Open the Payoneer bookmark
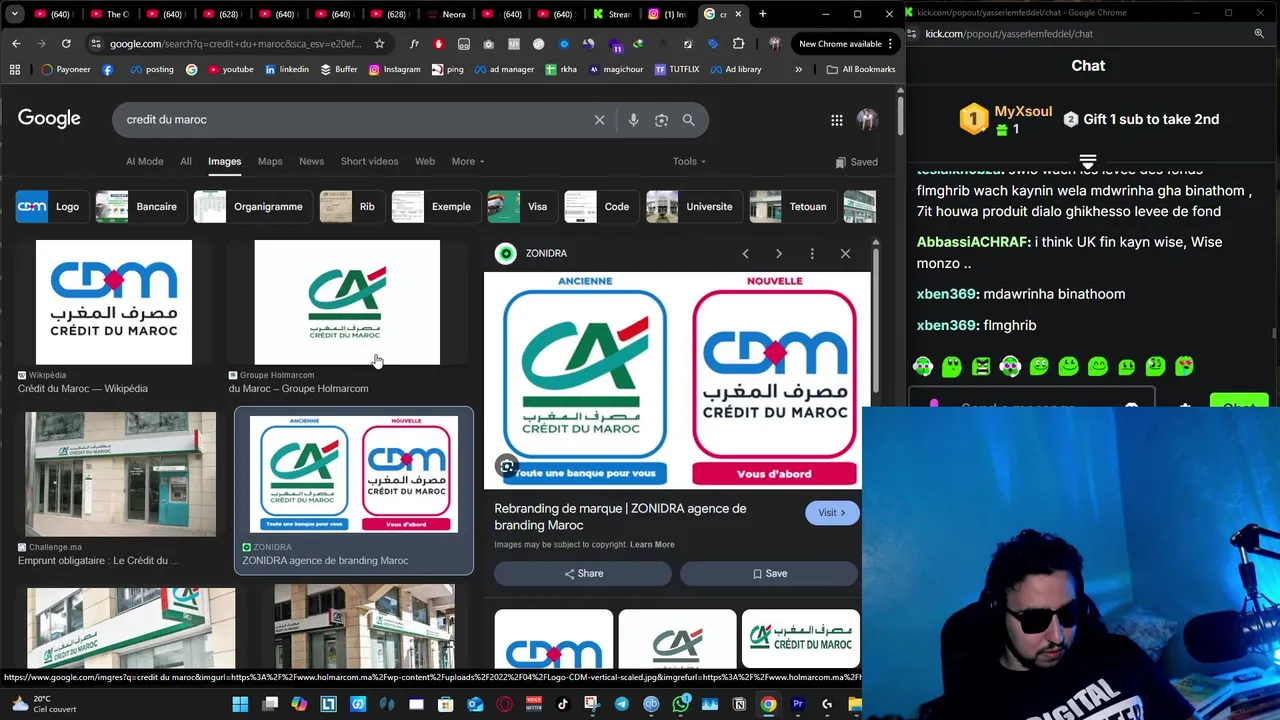 66,69
